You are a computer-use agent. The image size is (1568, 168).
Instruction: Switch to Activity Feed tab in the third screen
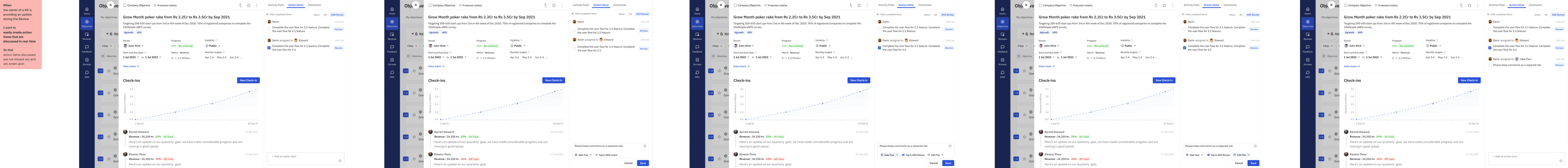(886, 5)
